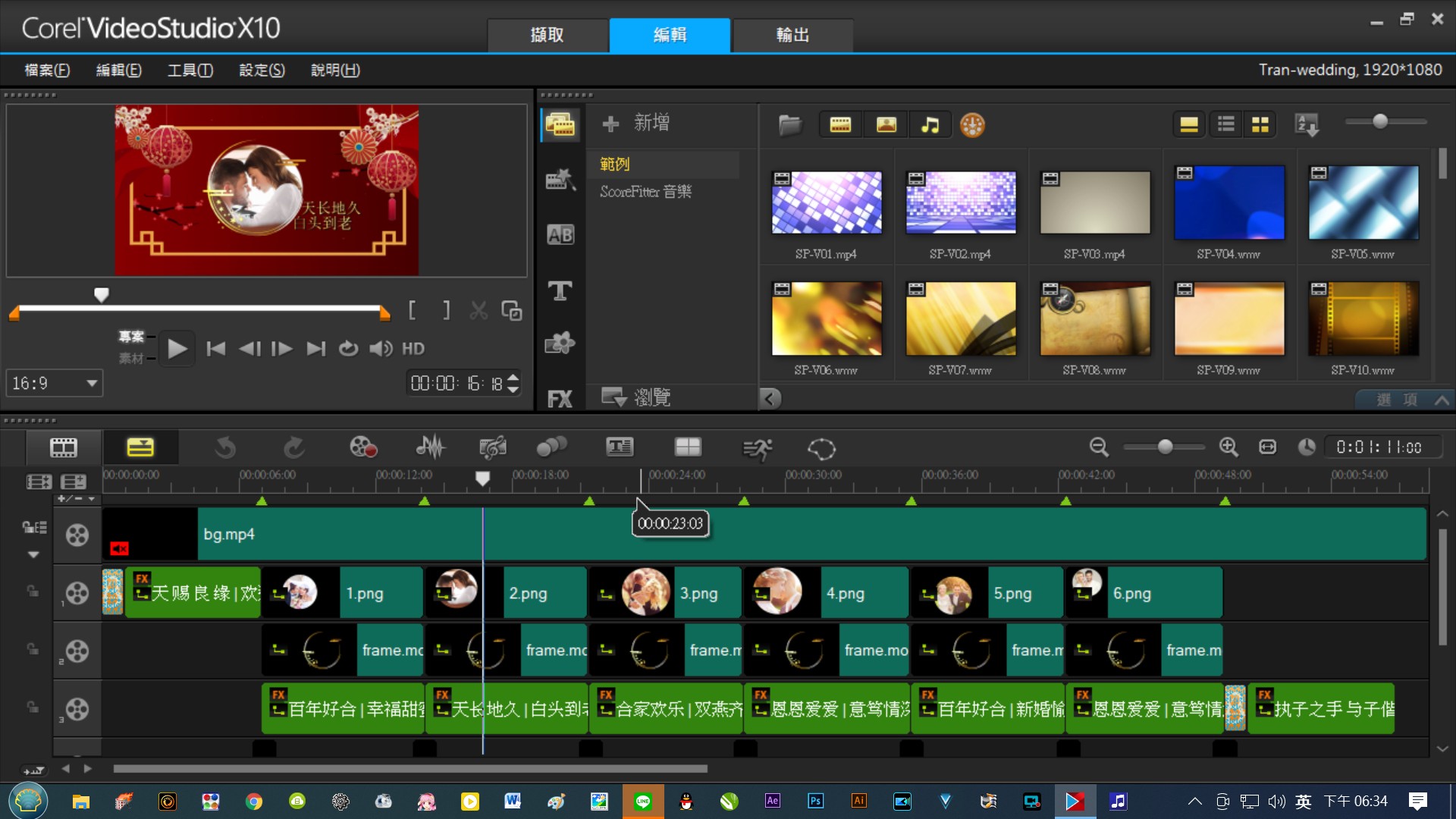The image size is (1456, 819).
Task: Switch to Storyboard view
Action: point(64,447)
